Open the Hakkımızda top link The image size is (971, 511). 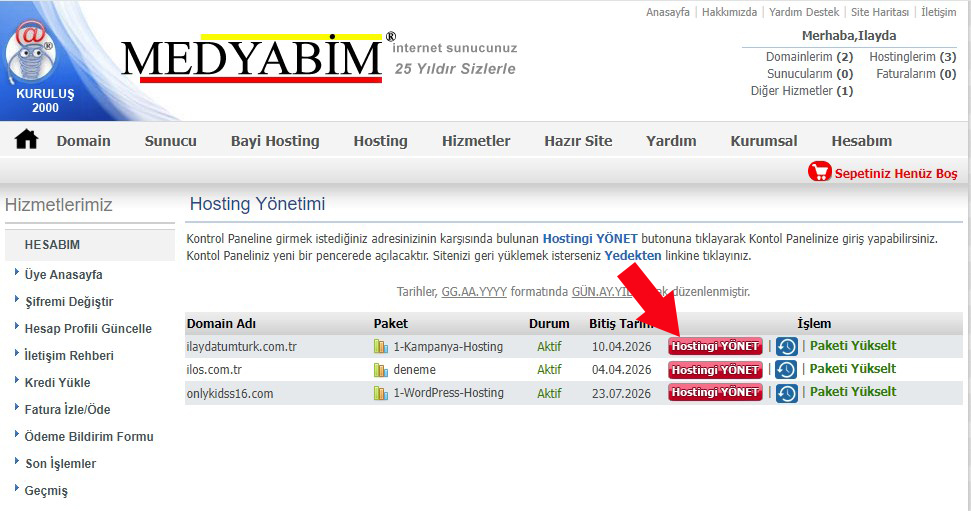(729, 12)
